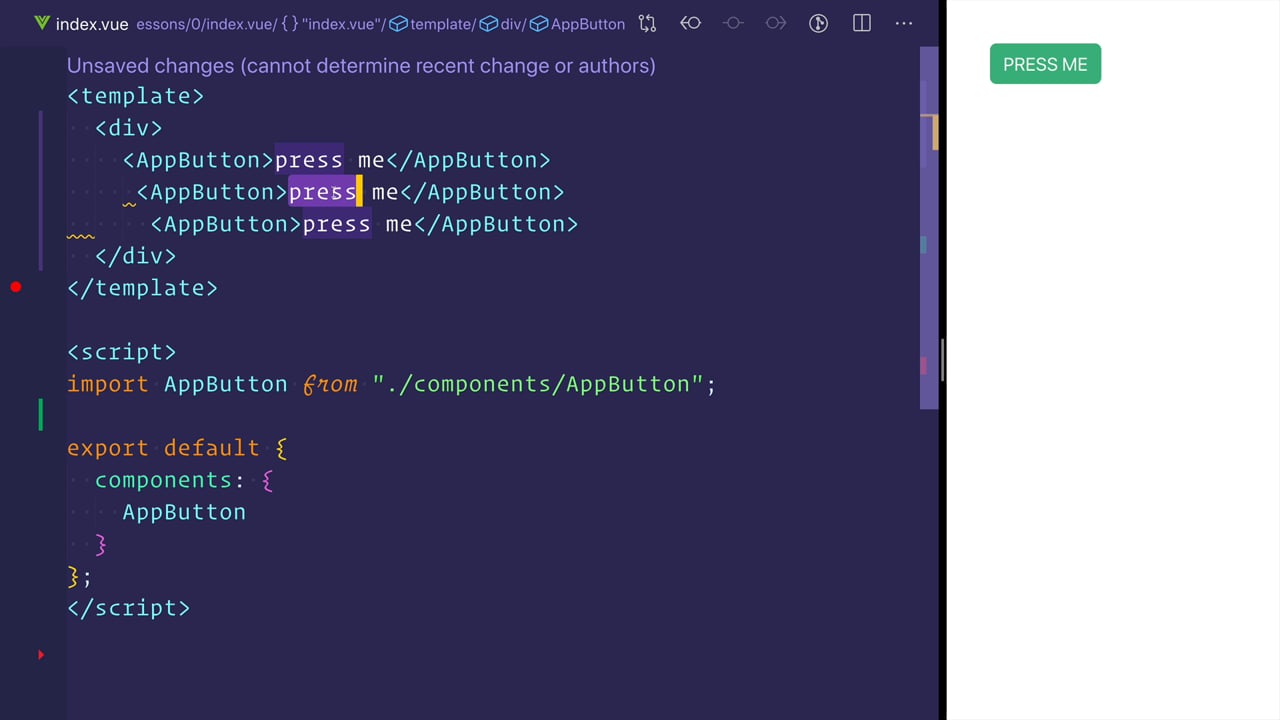Click the word import in the script
Image resolution: width=1280 pixels, height=720 pixels.
pos(107,384)
